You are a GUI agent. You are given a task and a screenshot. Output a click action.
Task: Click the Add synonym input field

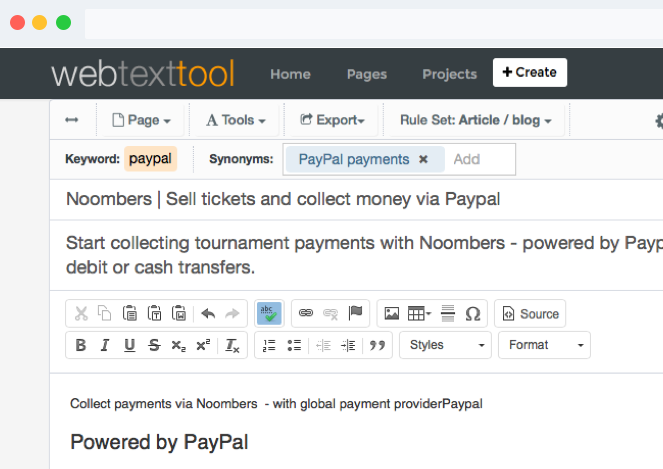pos(479,159)
